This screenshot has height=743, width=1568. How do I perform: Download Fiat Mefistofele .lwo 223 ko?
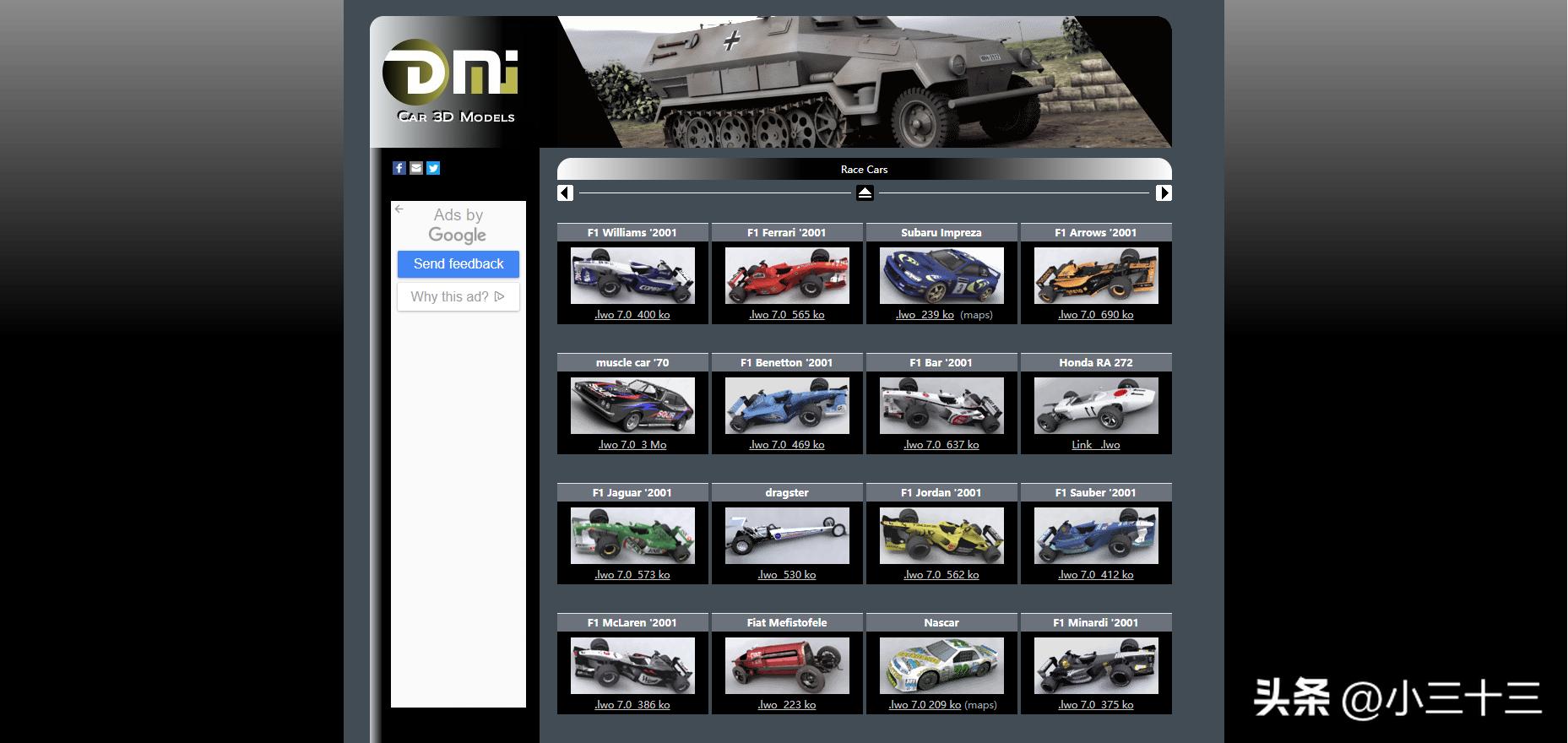[787, 705]
